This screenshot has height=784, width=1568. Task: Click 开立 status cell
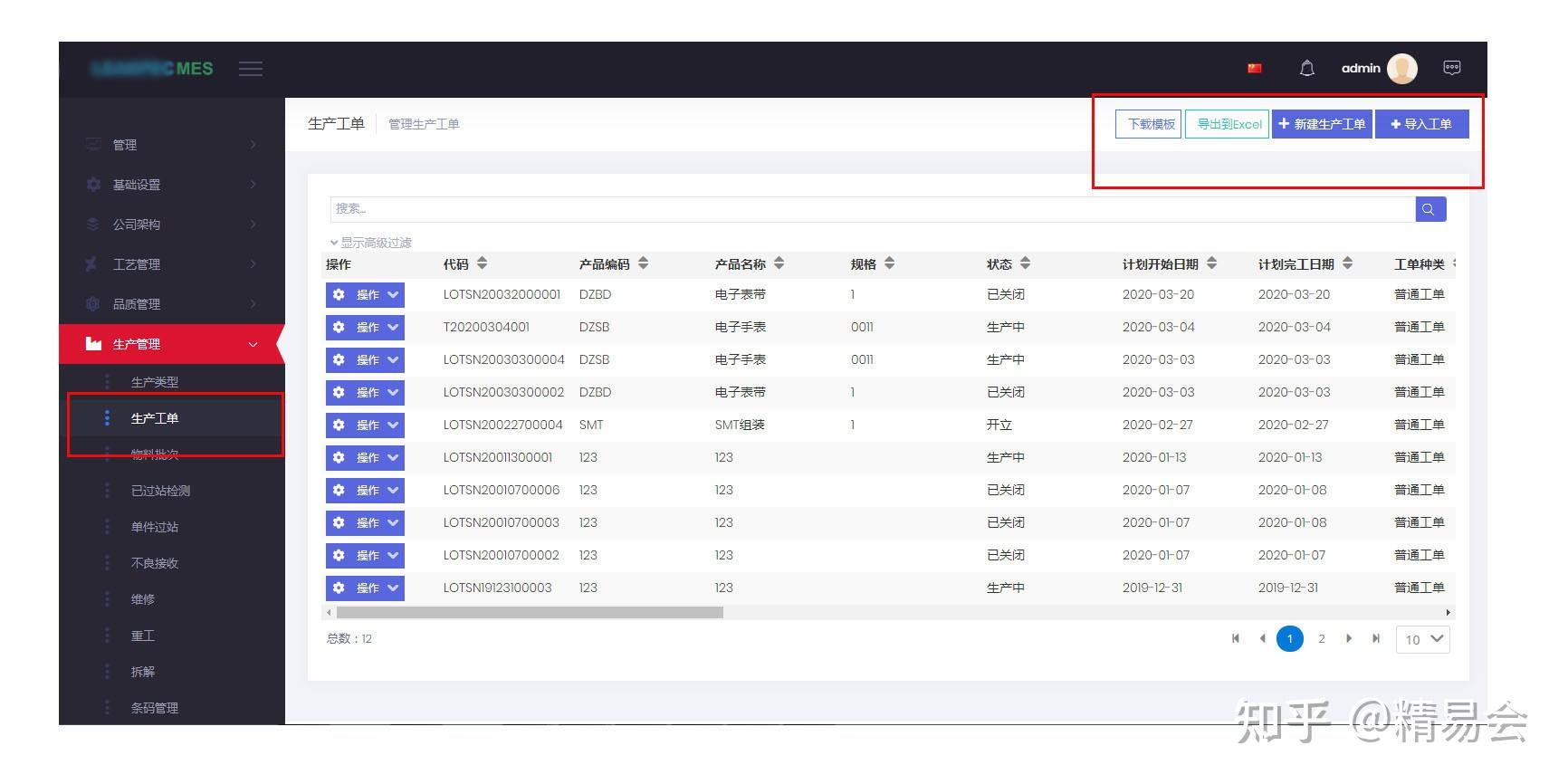[999, 425]
